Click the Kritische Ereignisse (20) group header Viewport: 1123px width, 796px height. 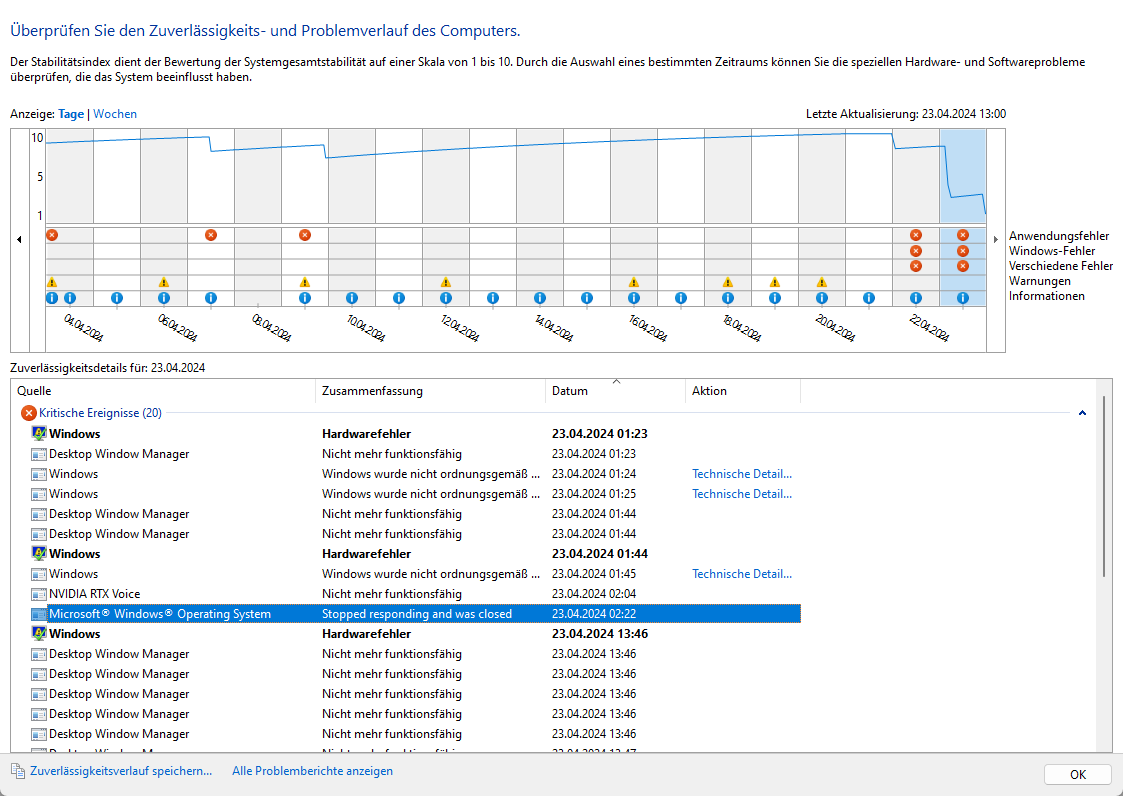tap(100, 413)
